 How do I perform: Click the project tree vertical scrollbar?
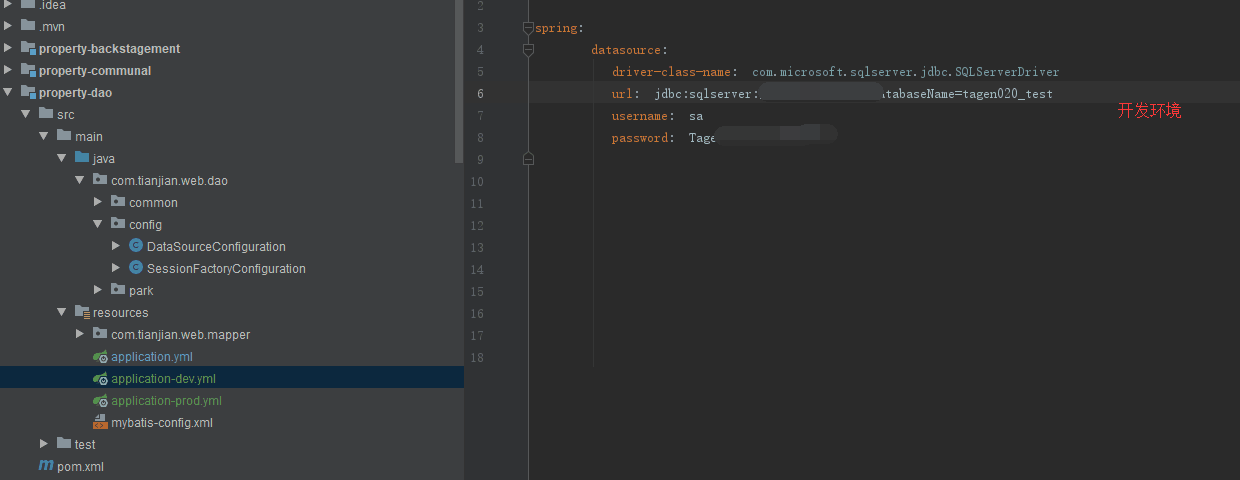459,80
